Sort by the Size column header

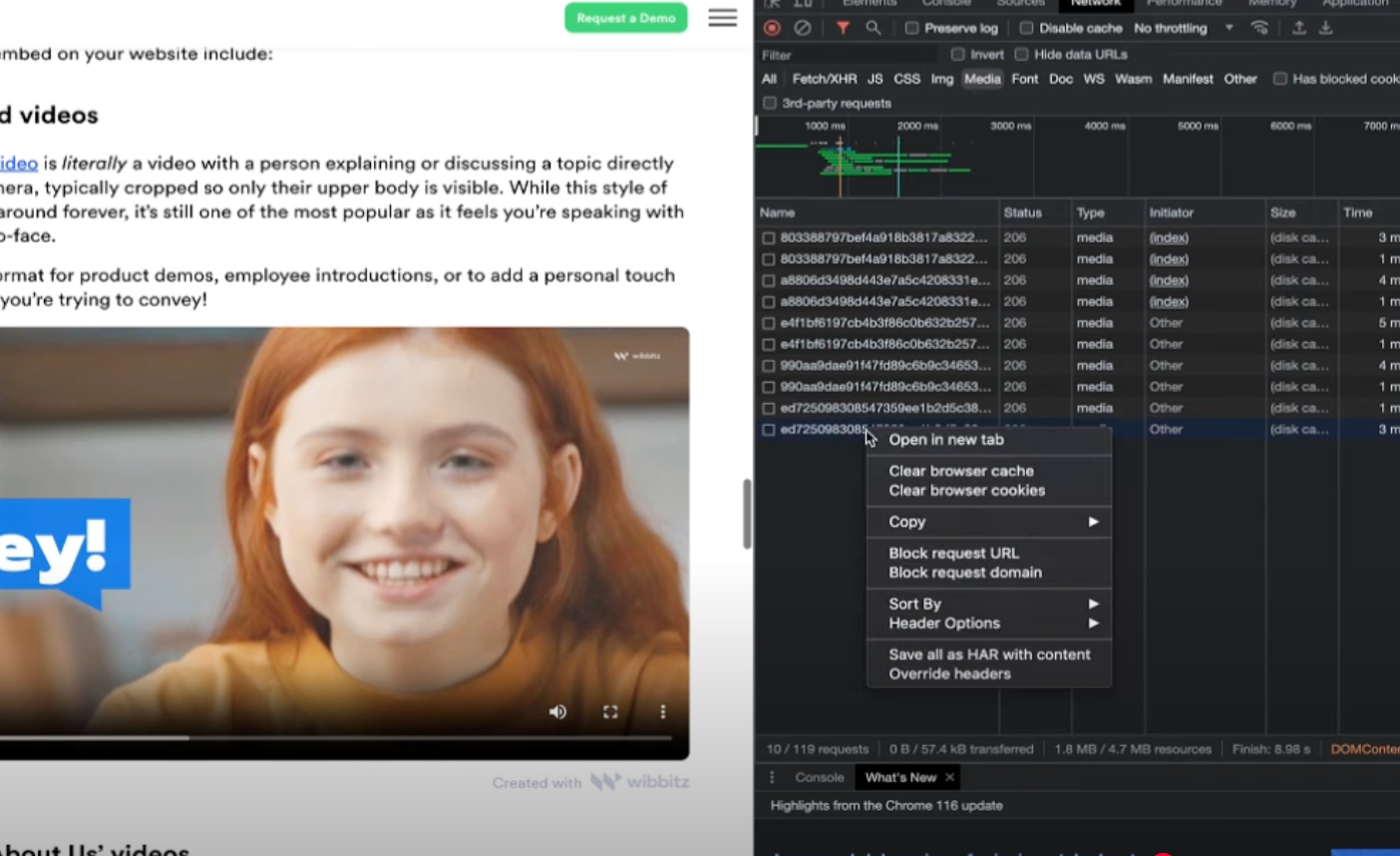click(x=1301, y=213)
